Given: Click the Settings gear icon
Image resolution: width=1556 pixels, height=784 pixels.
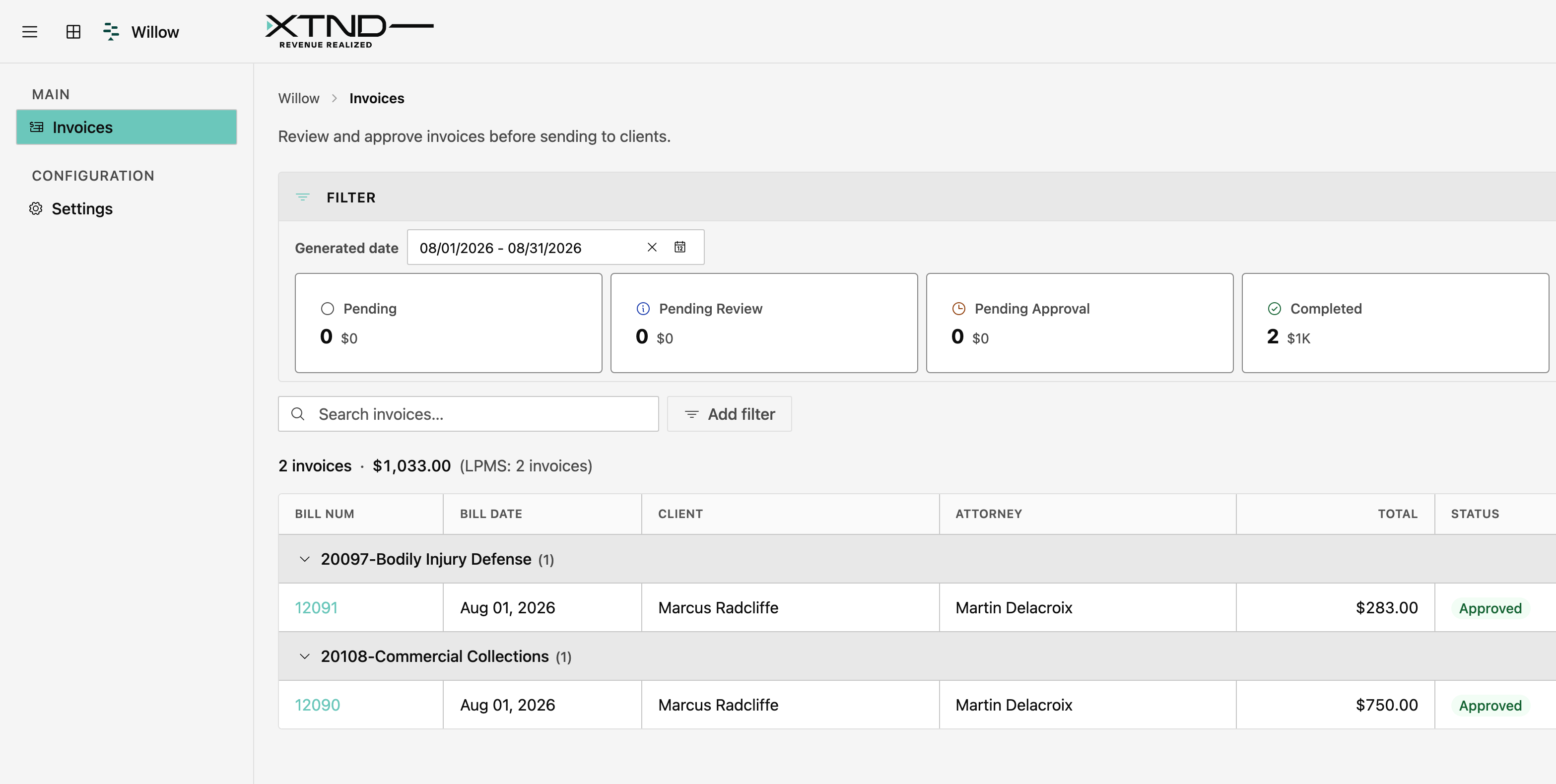Looking at the screenshot, I should click(x=36, y=208).
